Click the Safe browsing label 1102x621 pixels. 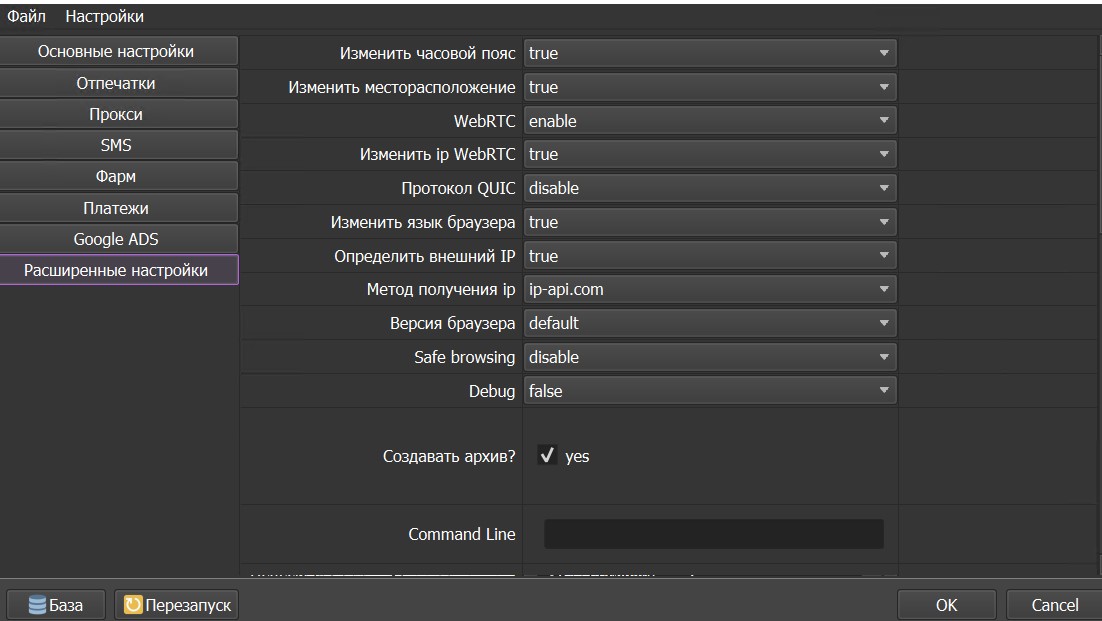[x=464, y=357]
